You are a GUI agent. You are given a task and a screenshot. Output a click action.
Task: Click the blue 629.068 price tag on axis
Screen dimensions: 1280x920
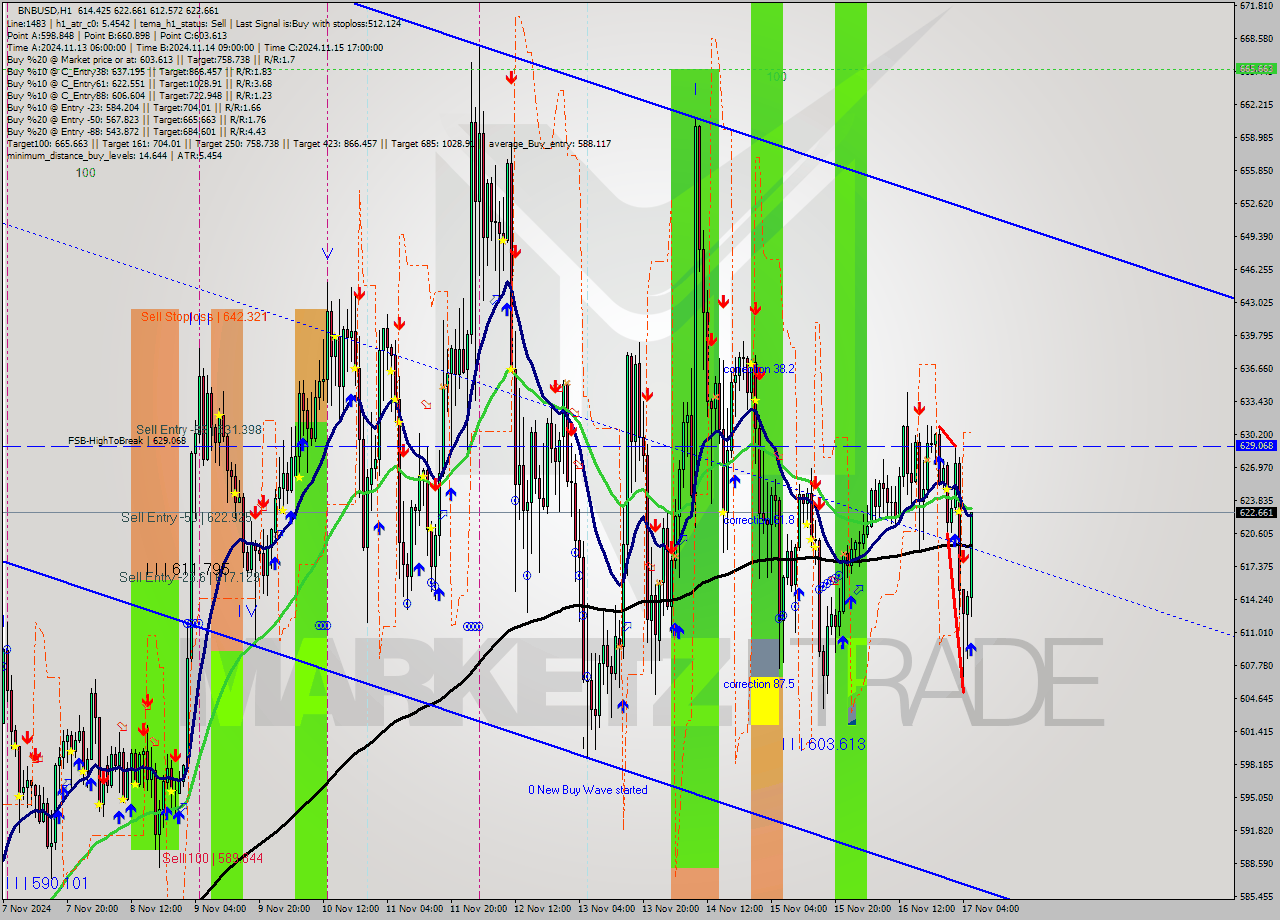[x=1256, y=446]
